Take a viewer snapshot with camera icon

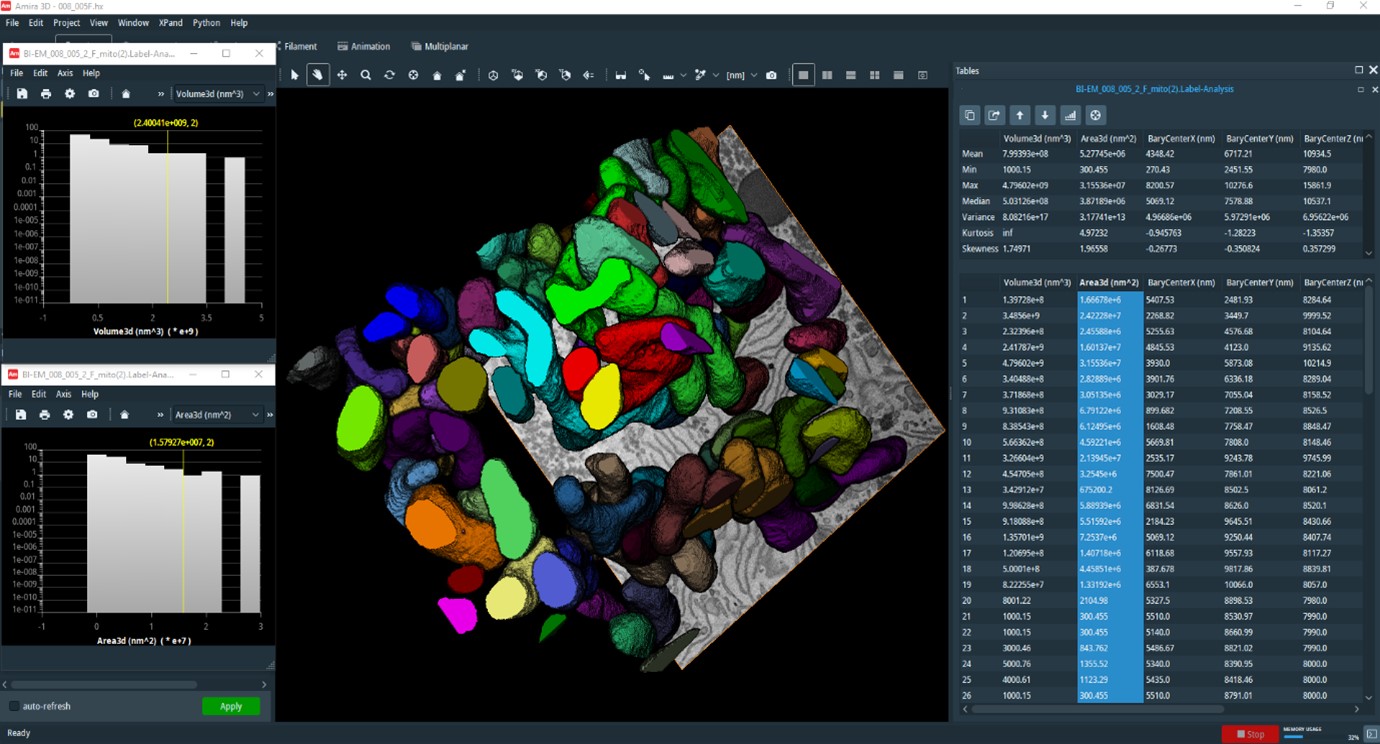click(x=771, y=75)
